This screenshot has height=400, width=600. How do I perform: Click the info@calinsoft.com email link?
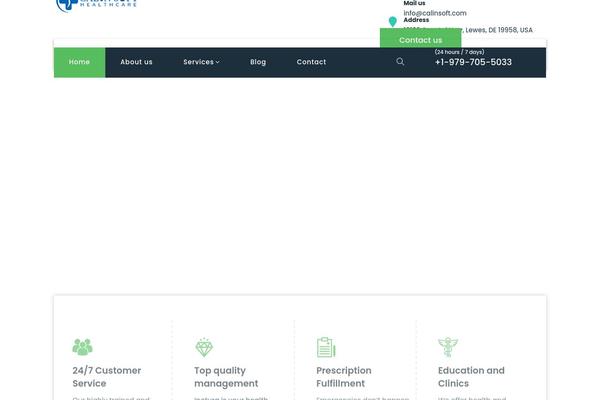(435, 13)
